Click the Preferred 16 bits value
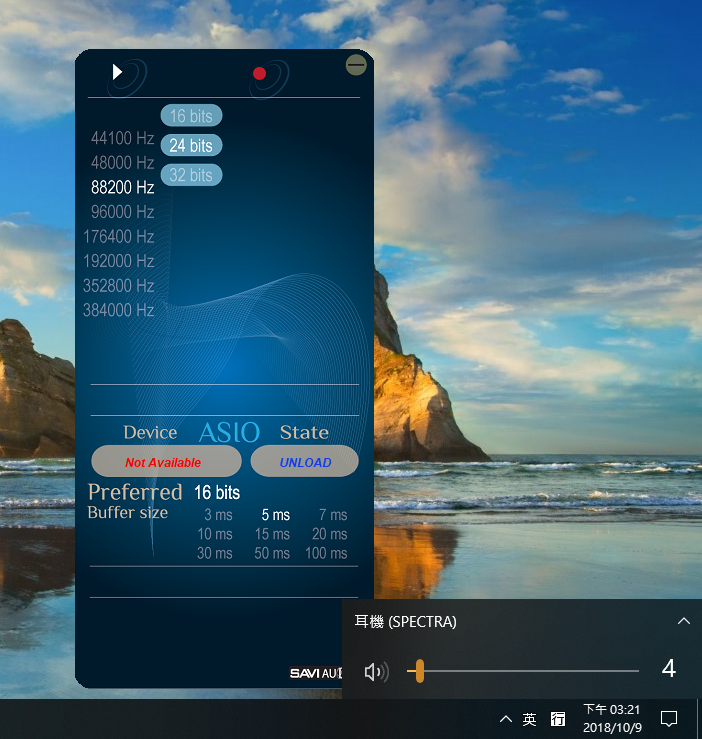Image resolution: width=702 pixels, height=739 pixels. [217, 493]
